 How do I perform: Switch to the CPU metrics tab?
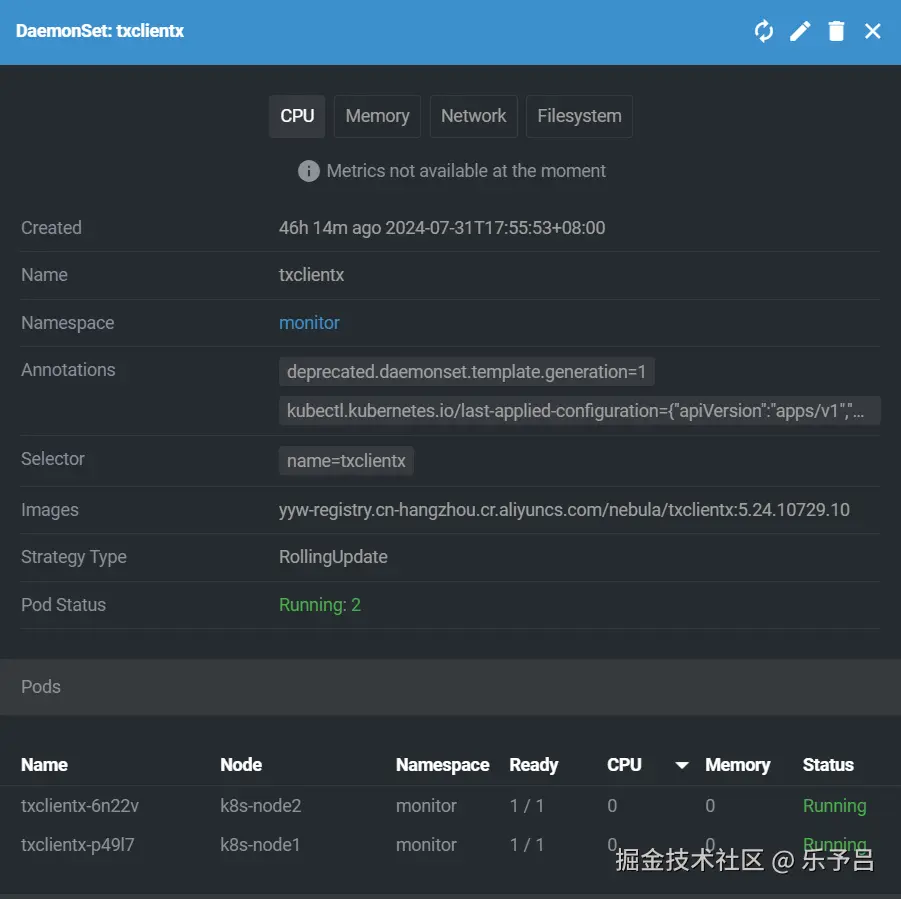(x=297, y=116)
